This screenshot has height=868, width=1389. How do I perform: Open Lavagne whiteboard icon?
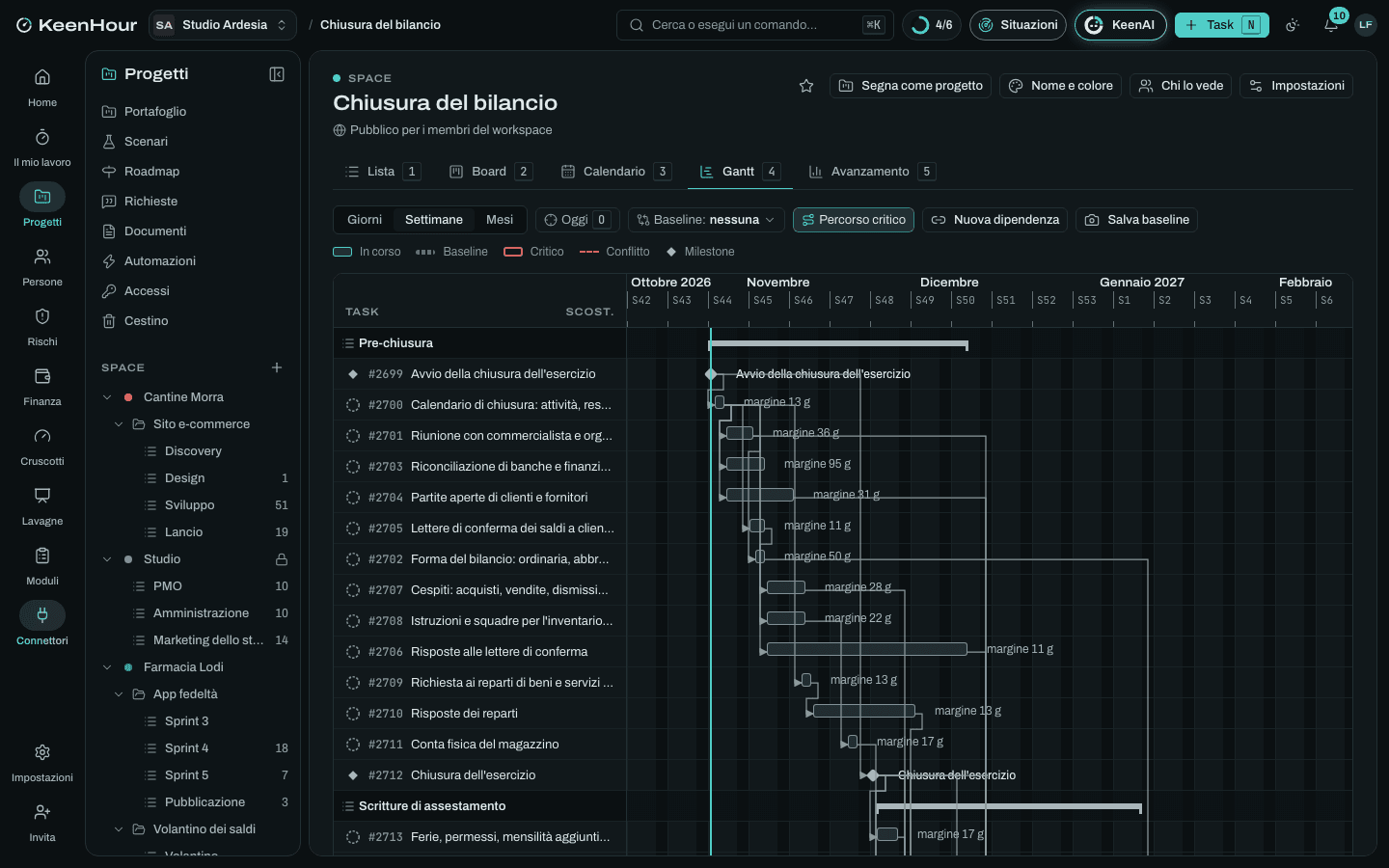click(42, 496)
